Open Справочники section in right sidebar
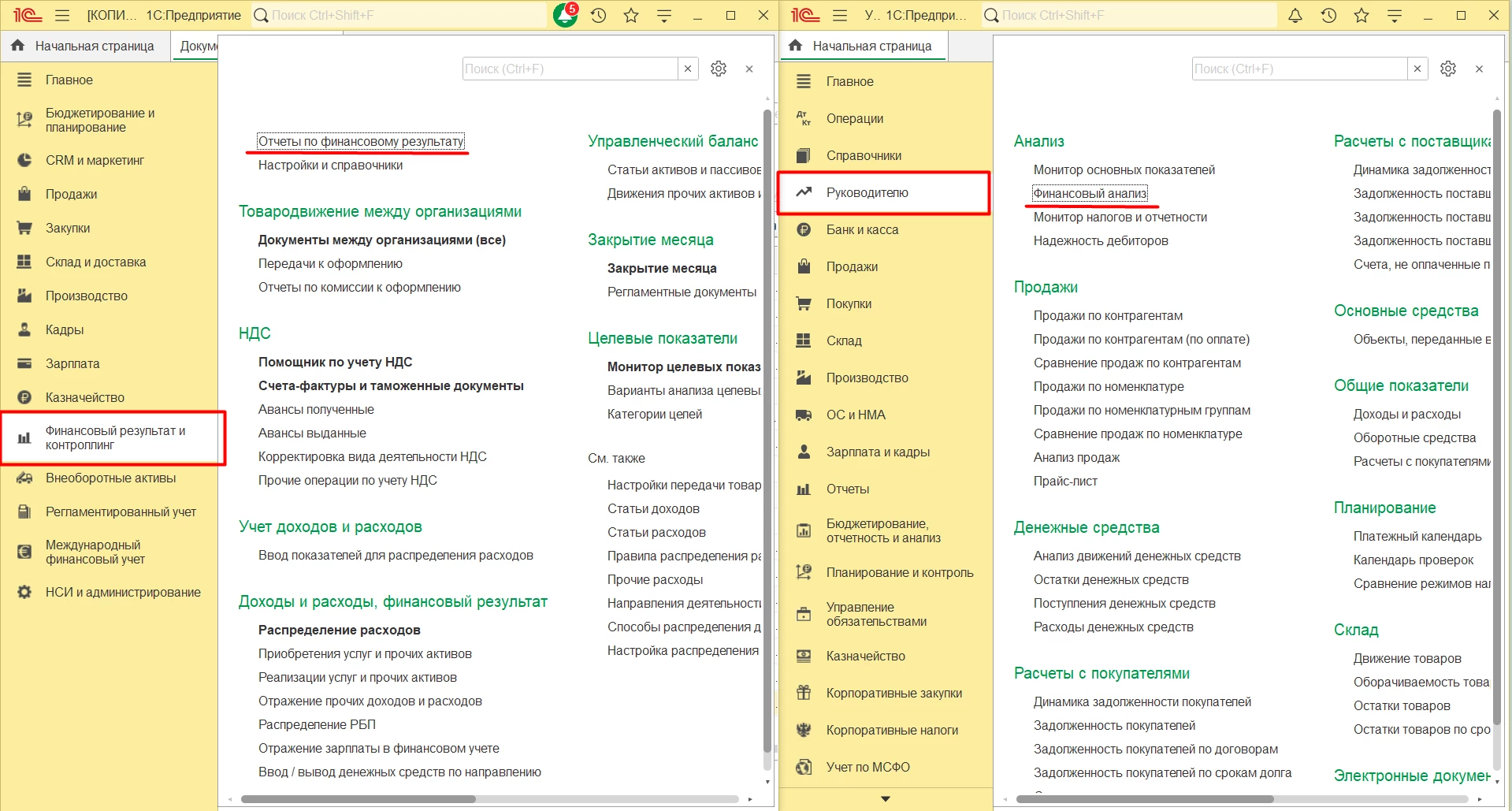1512x811 pixels. point(885,155)
